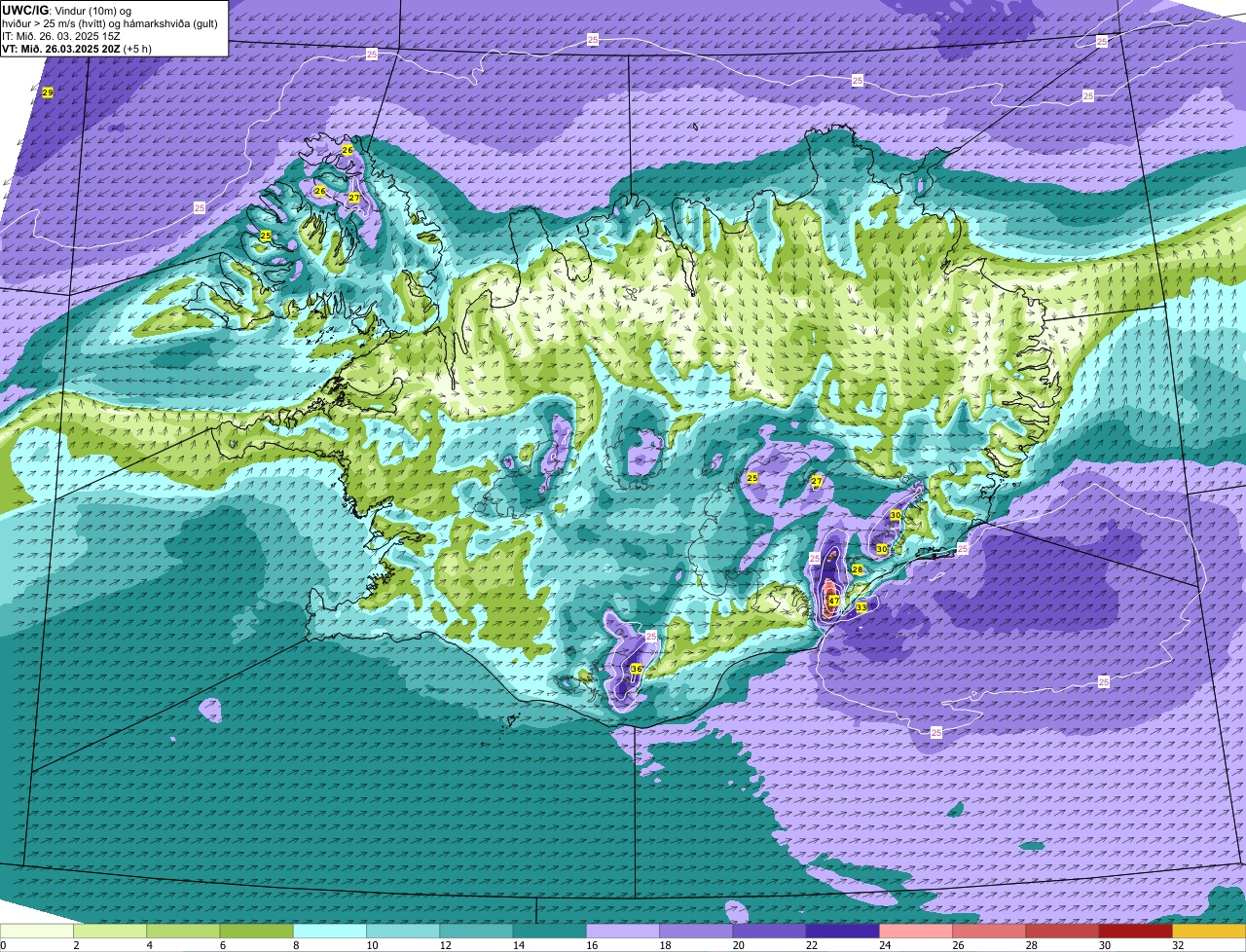The height and width of the screenshot is (952, 1246).
Task: Click the title line 'UWC/IG: Vindur (10m) og'
Action: click(66, 10)
